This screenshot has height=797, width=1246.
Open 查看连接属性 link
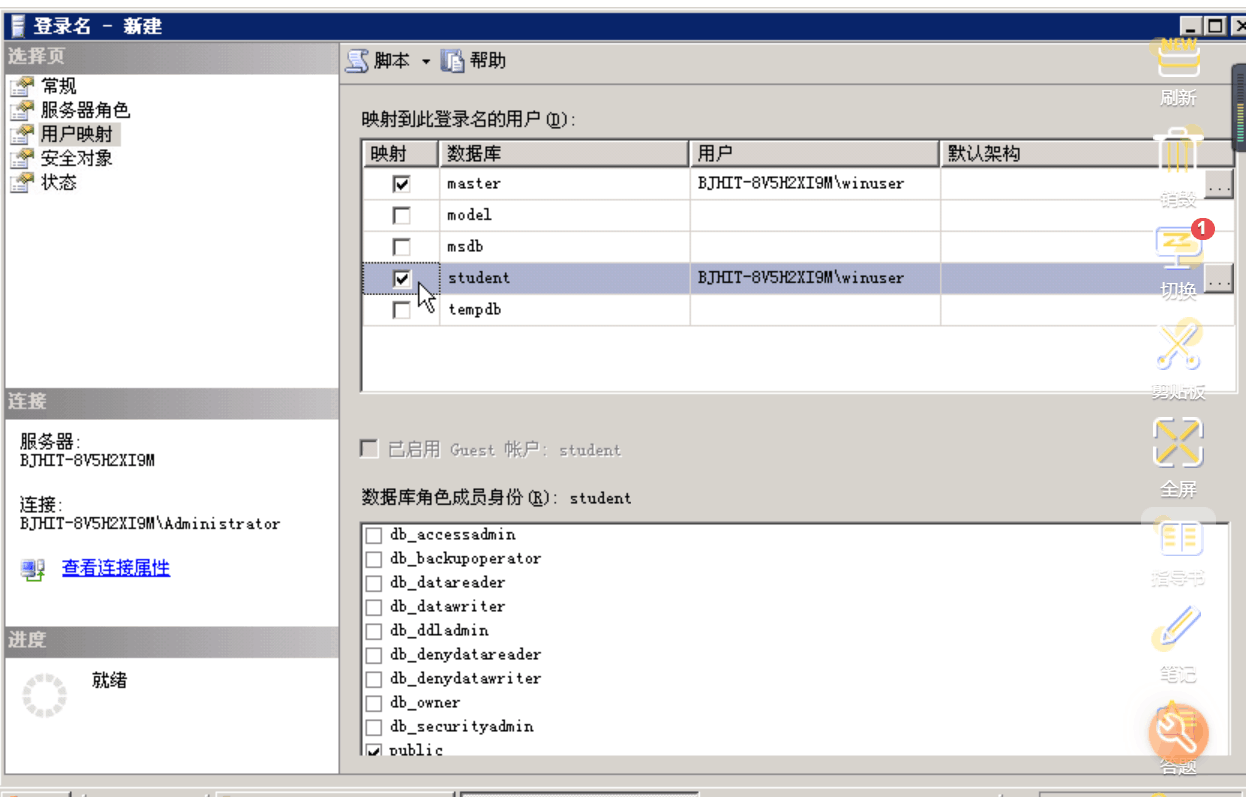pos(116,568)
